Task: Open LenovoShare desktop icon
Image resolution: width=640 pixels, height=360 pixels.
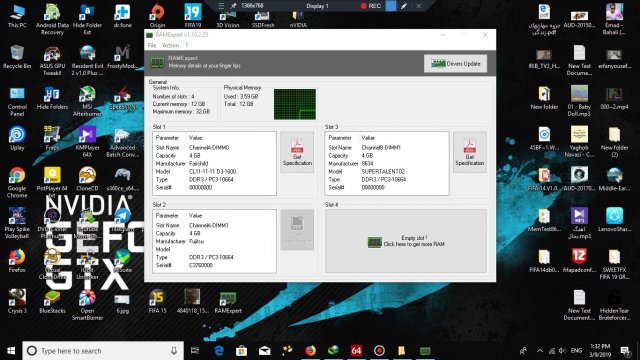Action: [x=614, y=220]
